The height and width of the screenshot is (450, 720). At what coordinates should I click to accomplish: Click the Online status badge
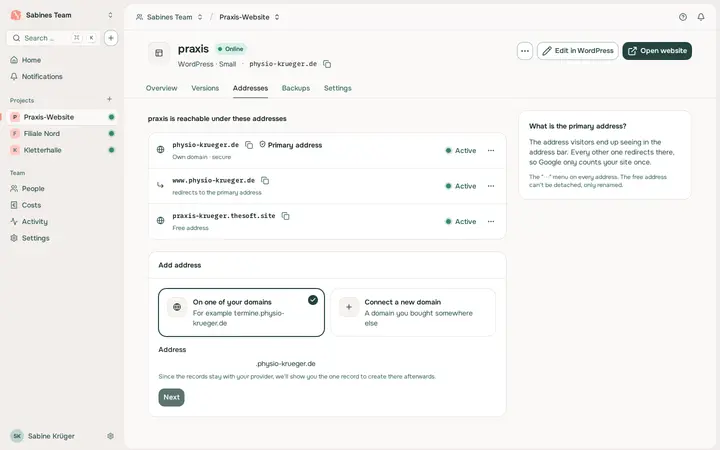(231, 49)
